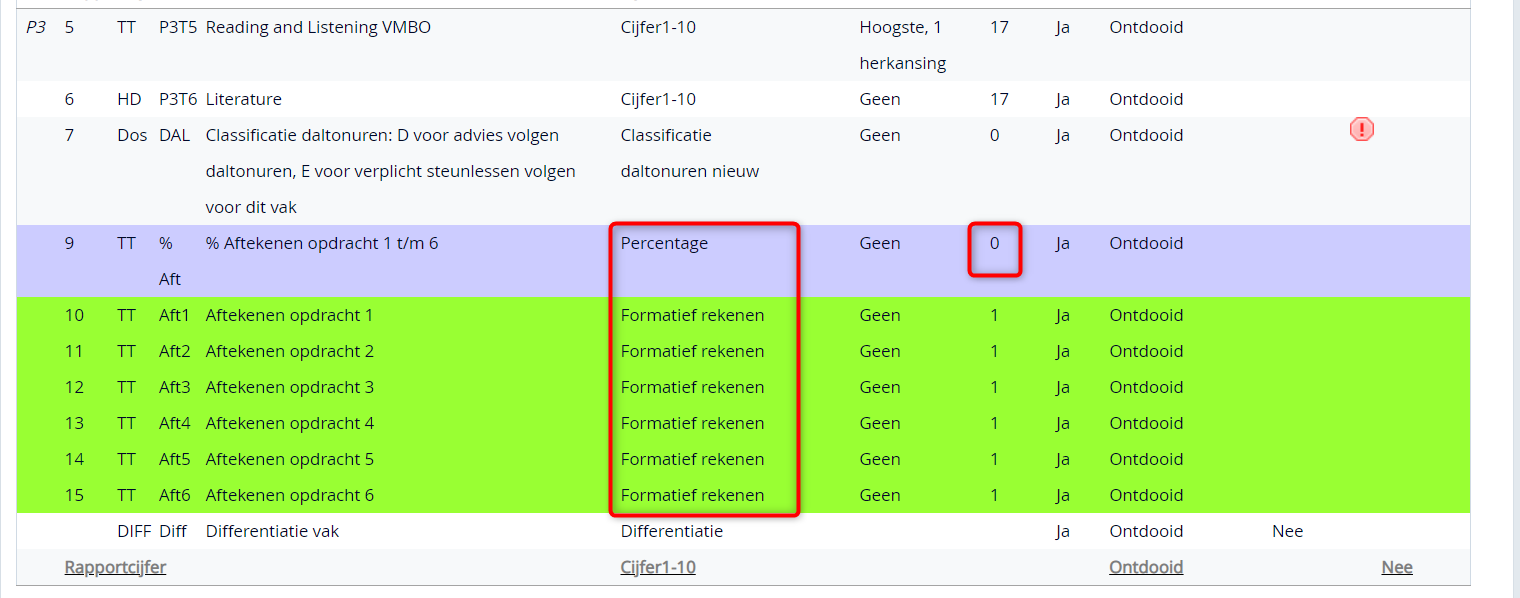Click the Percentage scale cell
The width and height of the screenshot is (1520, 598).
click(x=664, y=243)
